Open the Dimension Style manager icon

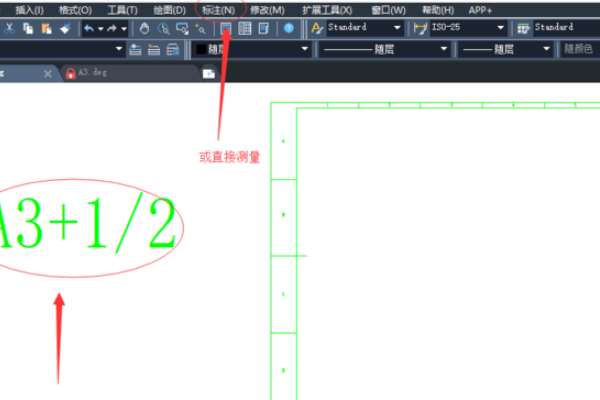click(x=420, y=28)
